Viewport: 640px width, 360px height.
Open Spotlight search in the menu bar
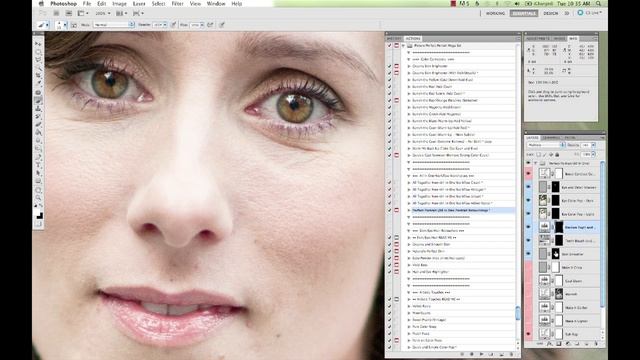[598, 4]
